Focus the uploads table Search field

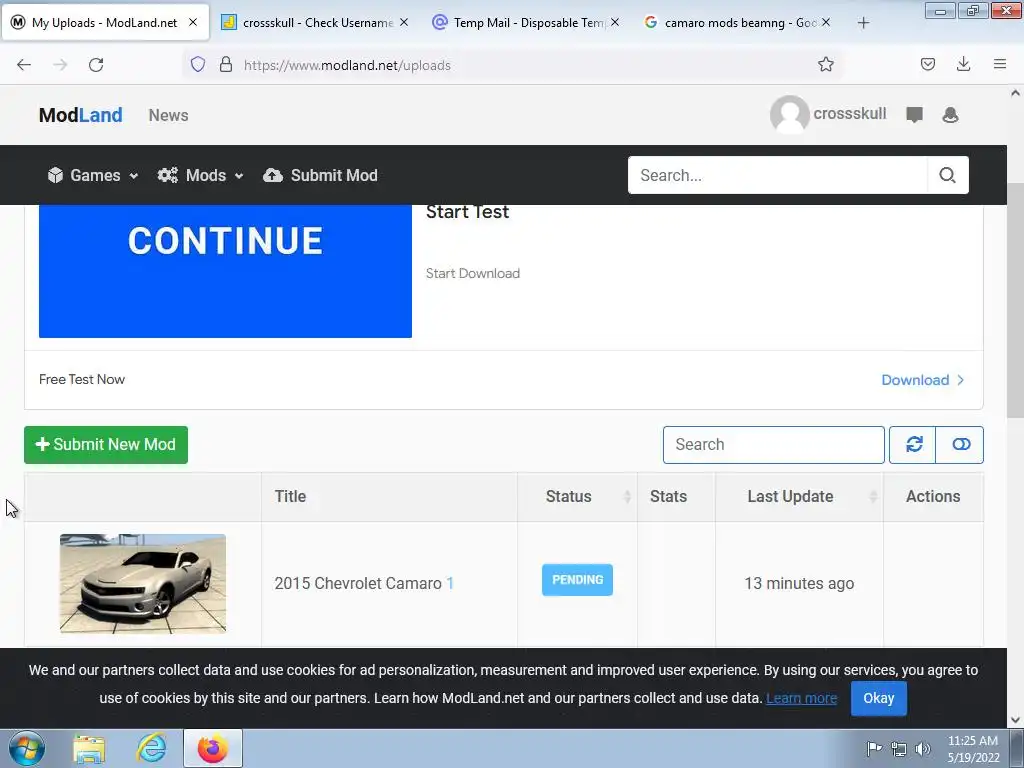click(x=774, y=445)
